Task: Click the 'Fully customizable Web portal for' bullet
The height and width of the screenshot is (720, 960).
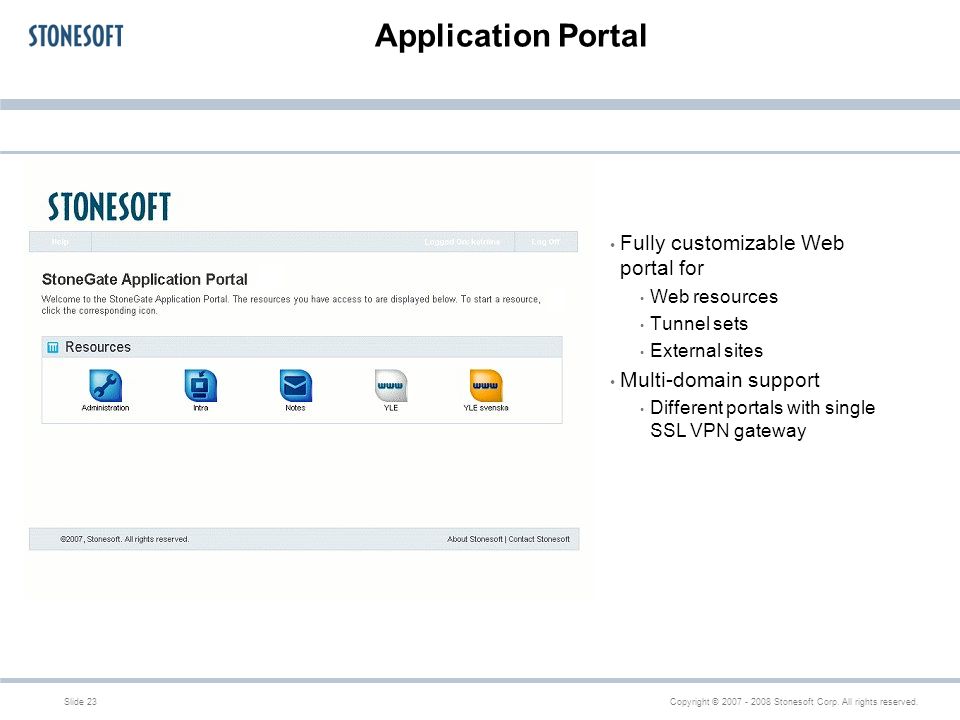Action: [x=732, y=255]
